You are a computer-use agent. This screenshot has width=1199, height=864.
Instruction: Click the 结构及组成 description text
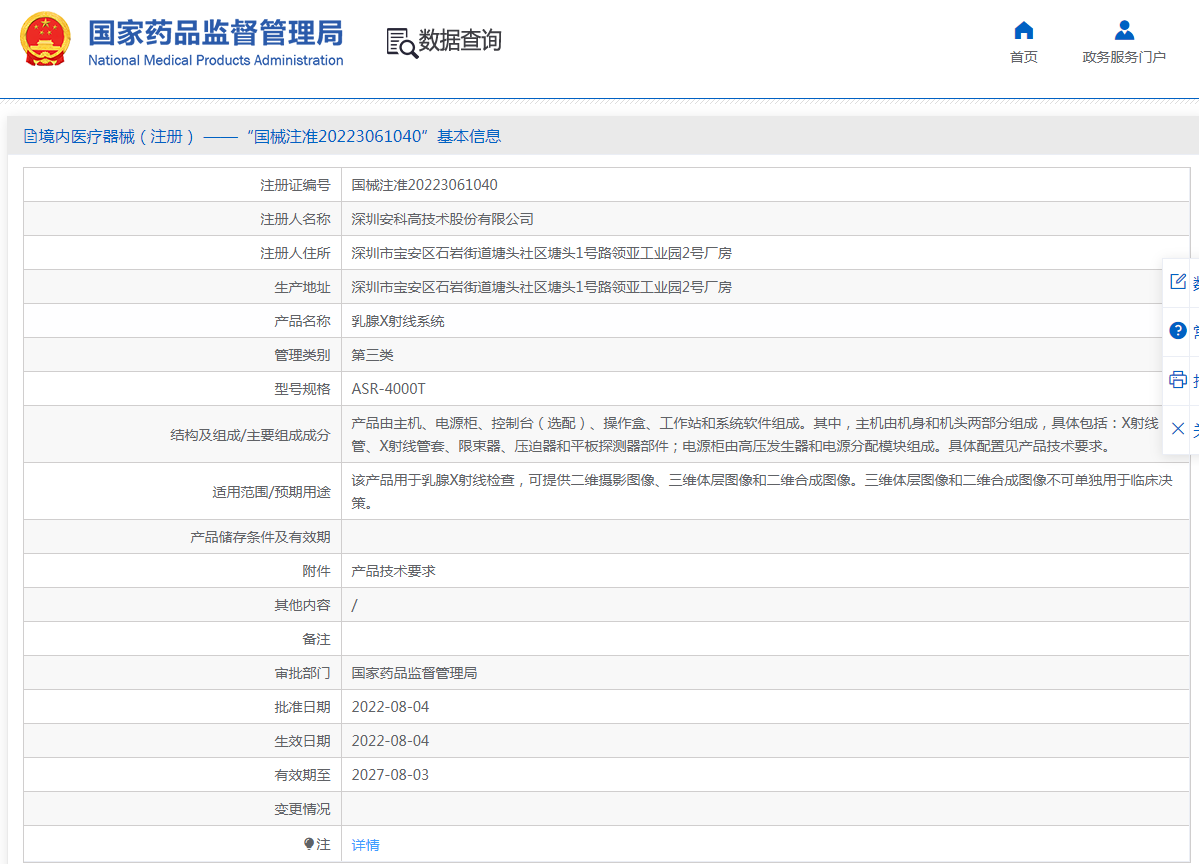(x=755, y=434)
